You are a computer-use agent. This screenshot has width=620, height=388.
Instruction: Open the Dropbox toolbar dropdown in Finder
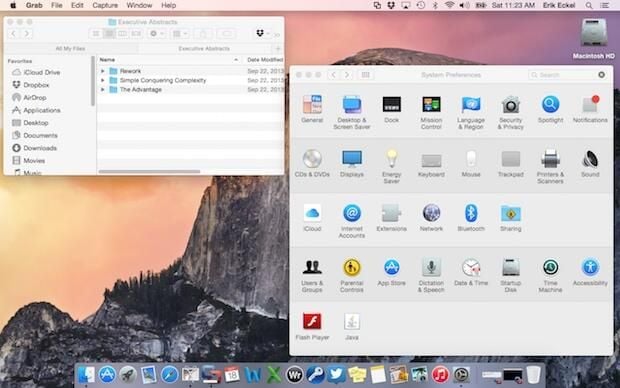click(262, 34)
